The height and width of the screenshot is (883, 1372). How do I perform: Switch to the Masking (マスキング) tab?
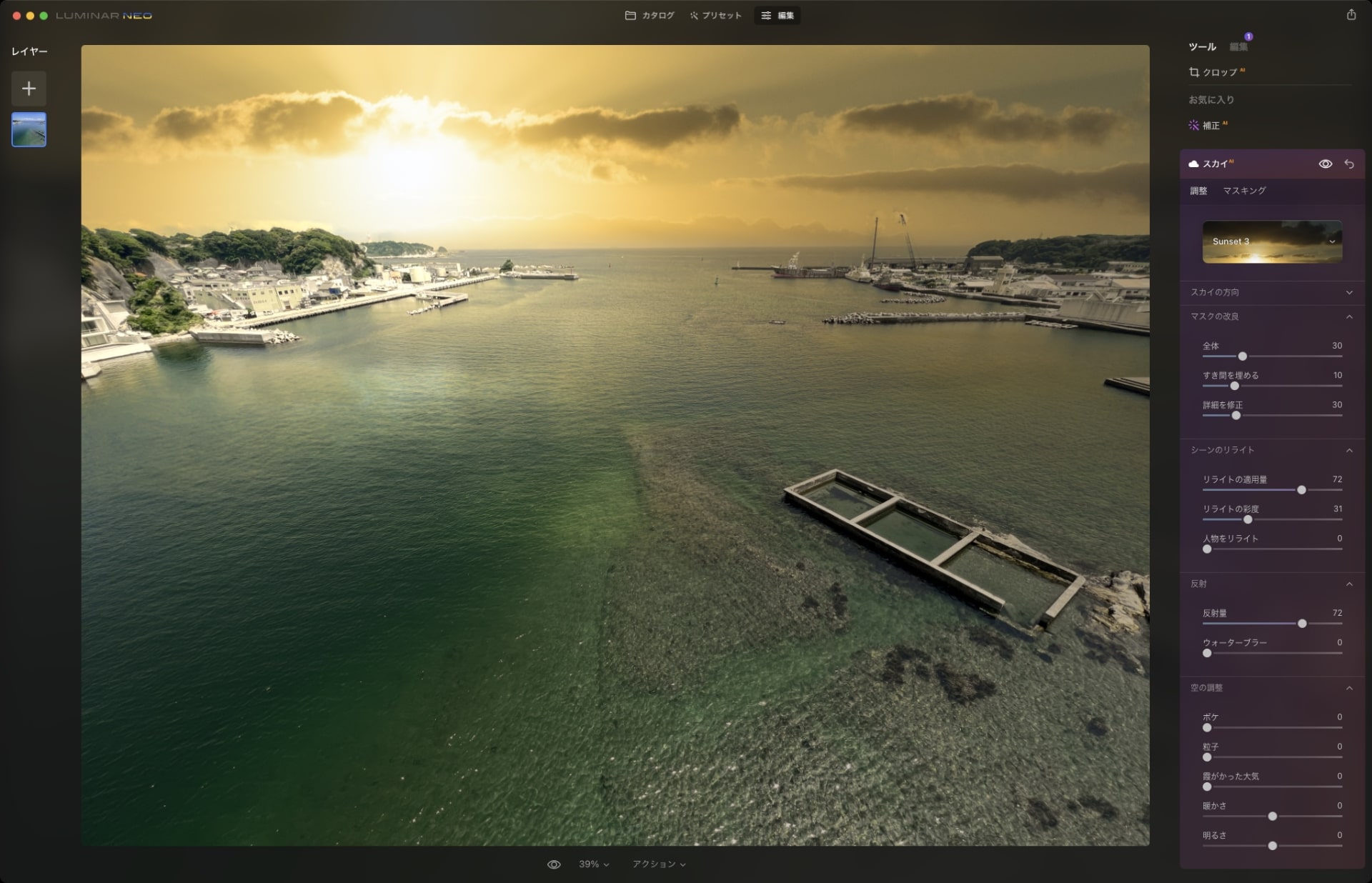pos(1244,191)
